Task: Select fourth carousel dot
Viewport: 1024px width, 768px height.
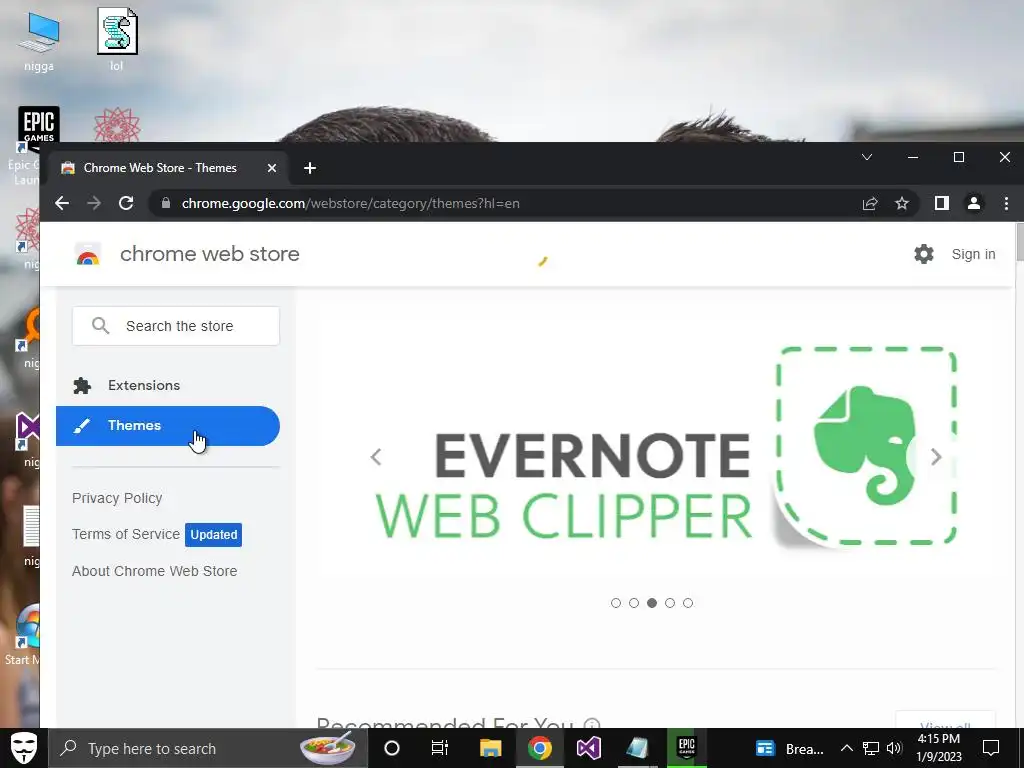Action: 670,603
